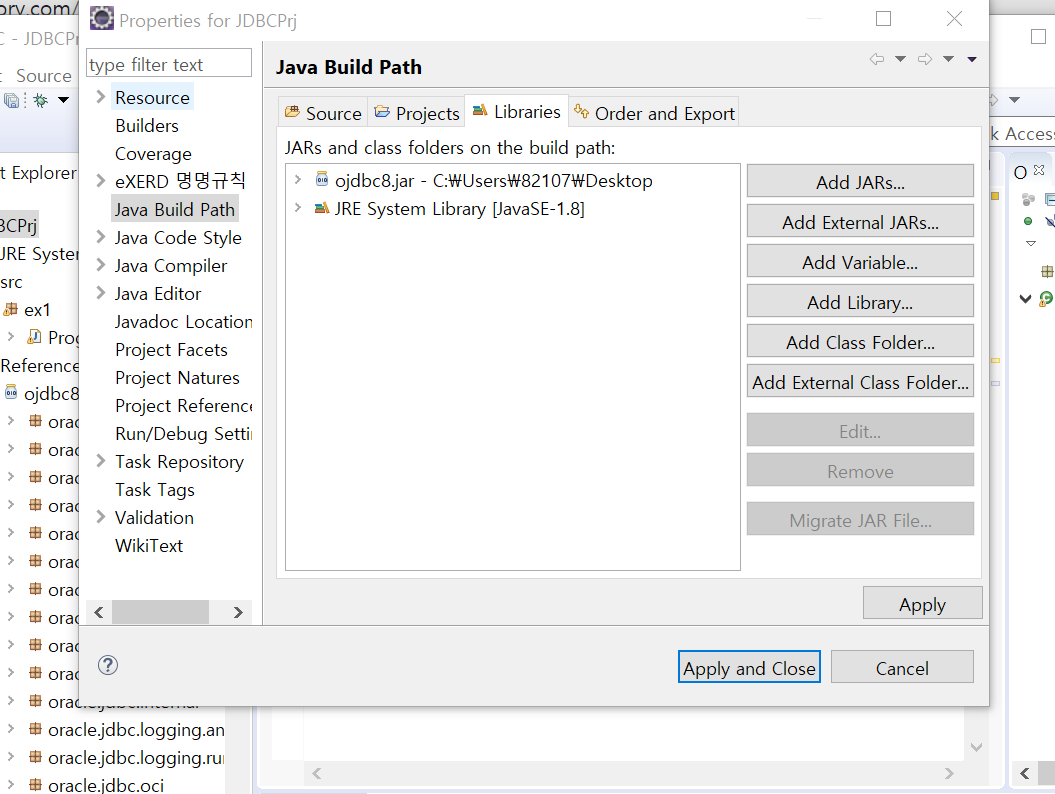Select ojdbc8.jar jar file icon
1055x794 pixels.
pos(322,179)
